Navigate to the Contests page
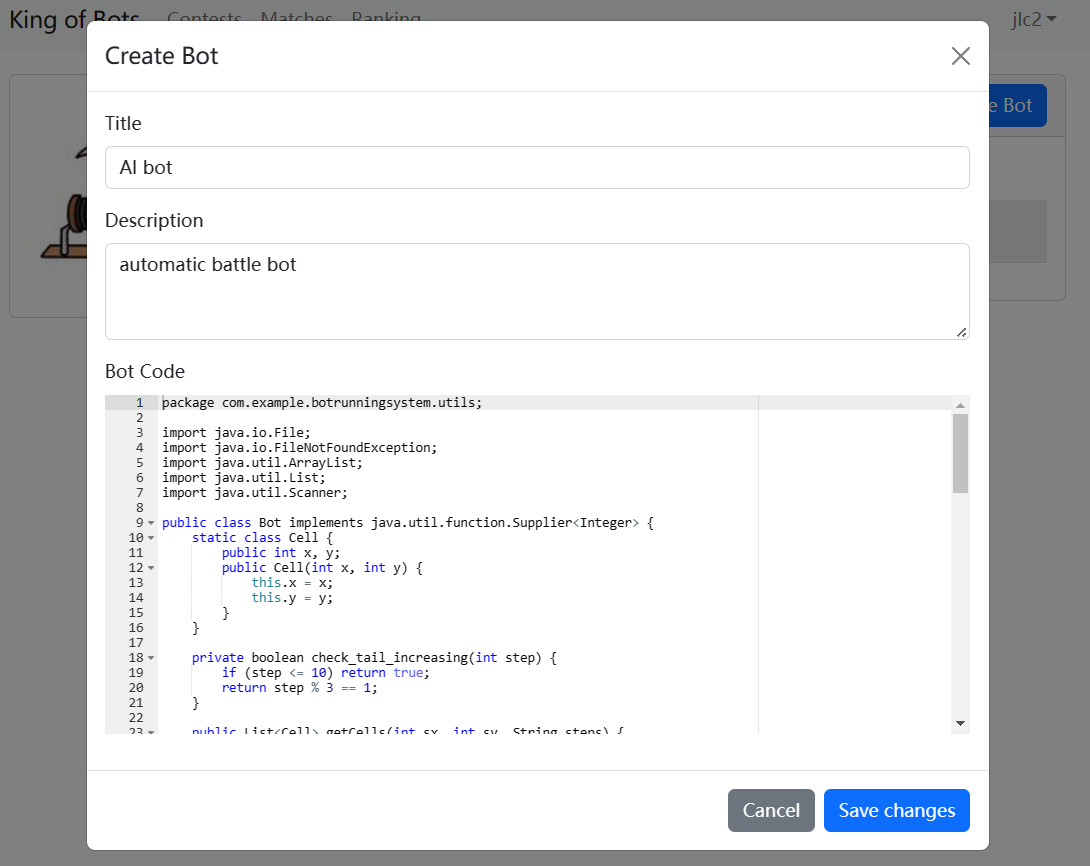The image size is (1090, 866). (x=204, y=18)
